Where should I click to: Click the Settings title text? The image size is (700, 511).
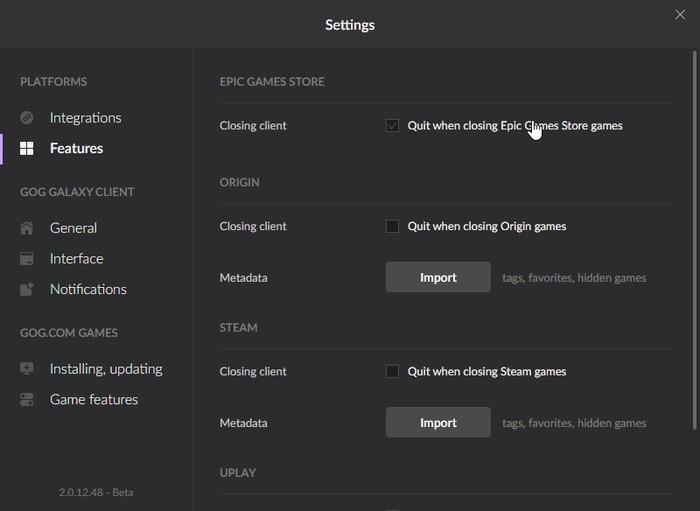click(x=350, y=25)
